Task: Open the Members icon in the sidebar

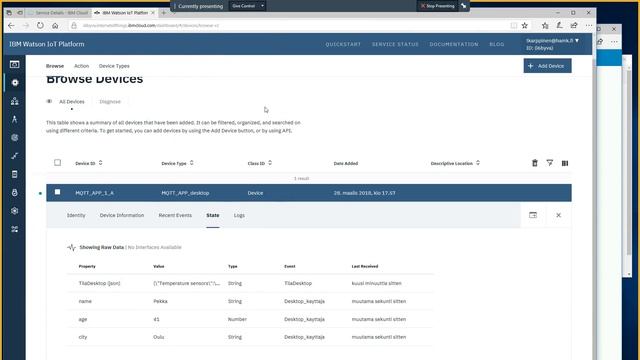Action: 14,101
